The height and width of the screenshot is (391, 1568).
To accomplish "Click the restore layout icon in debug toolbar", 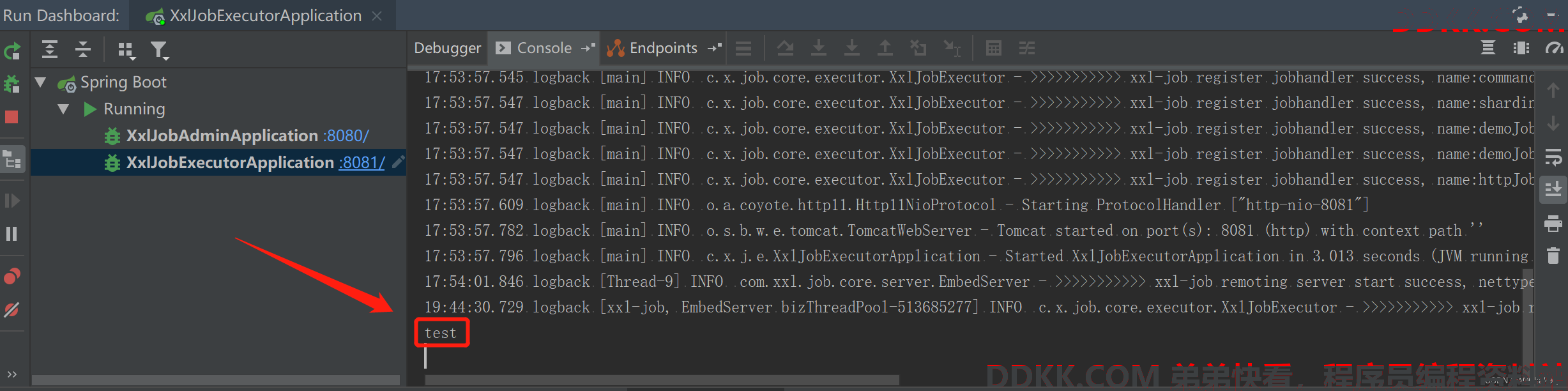I will [x=1488, y=48].
